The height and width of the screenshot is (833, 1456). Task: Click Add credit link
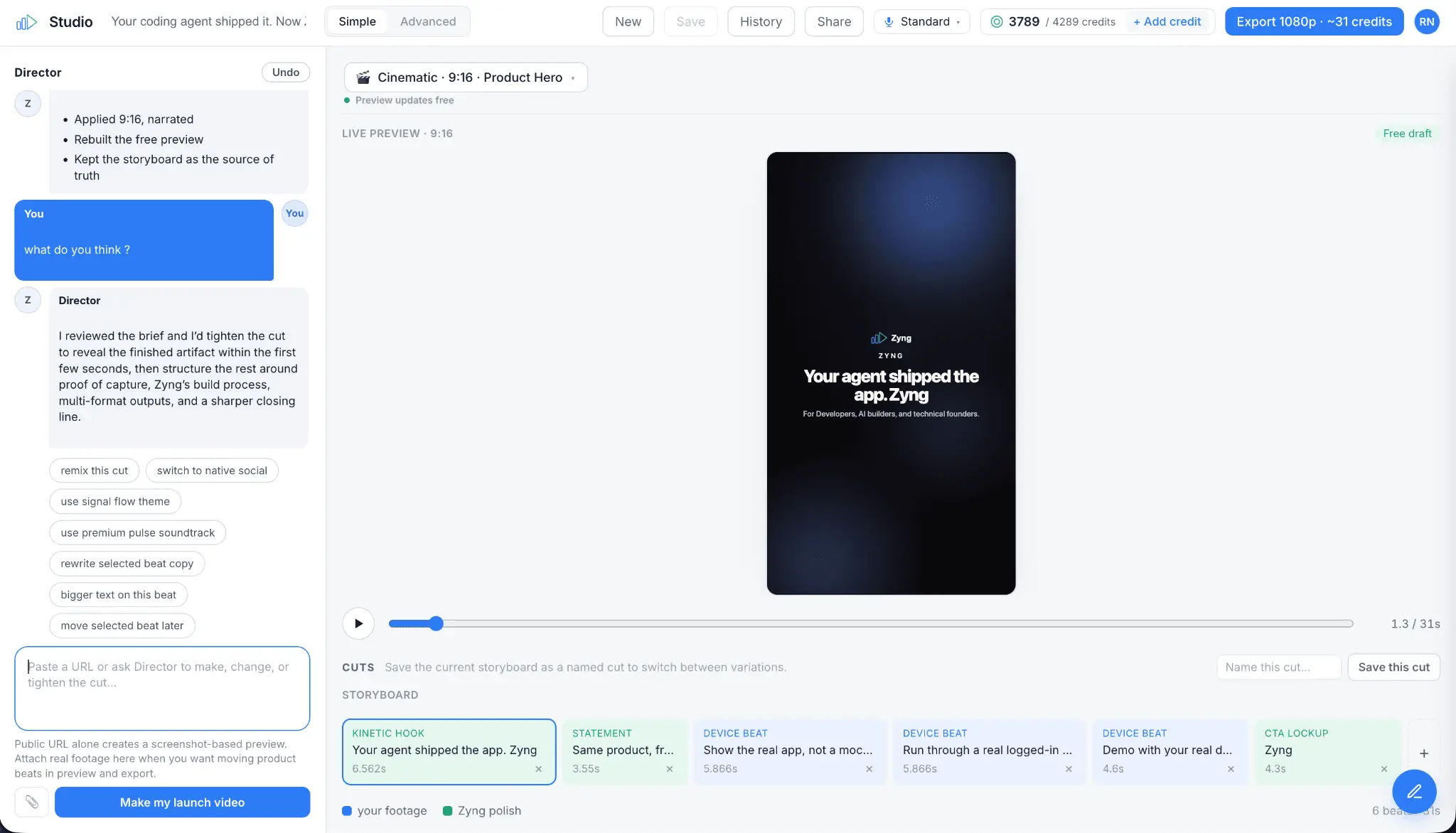(1167, 21)
